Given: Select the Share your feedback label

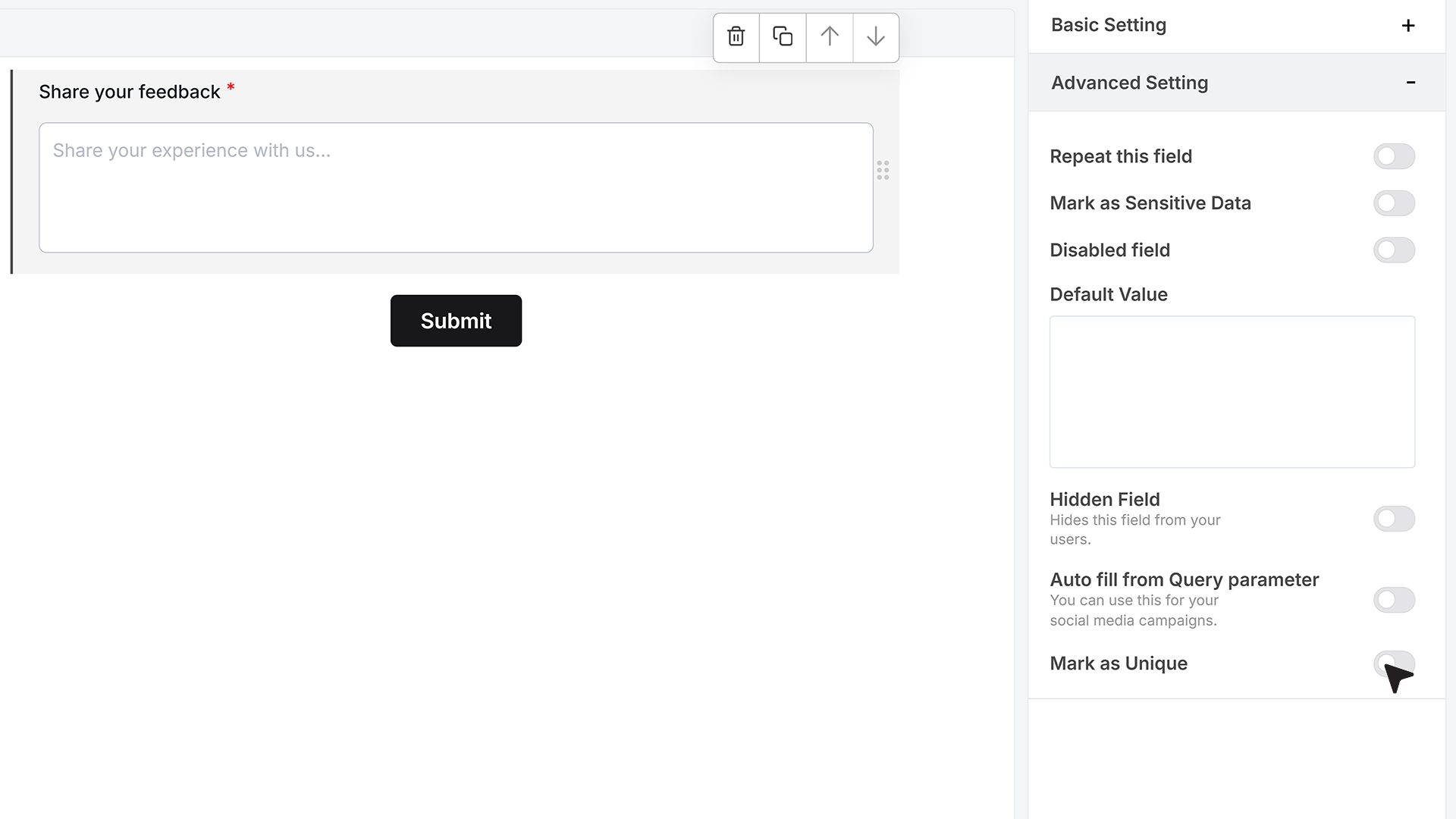Looking at the screenshot, I should click(130, 92).
